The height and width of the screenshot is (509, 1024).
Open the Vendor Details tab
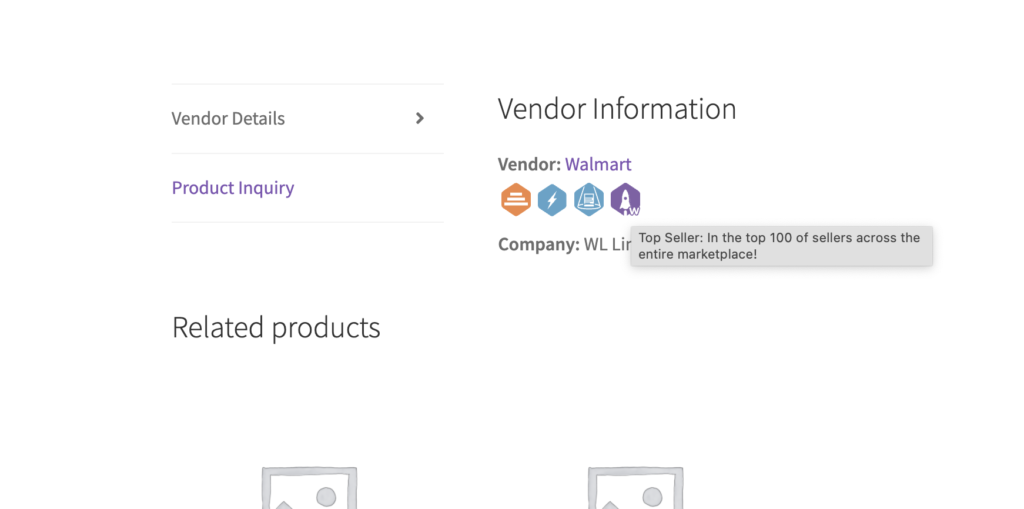[228, 118]
